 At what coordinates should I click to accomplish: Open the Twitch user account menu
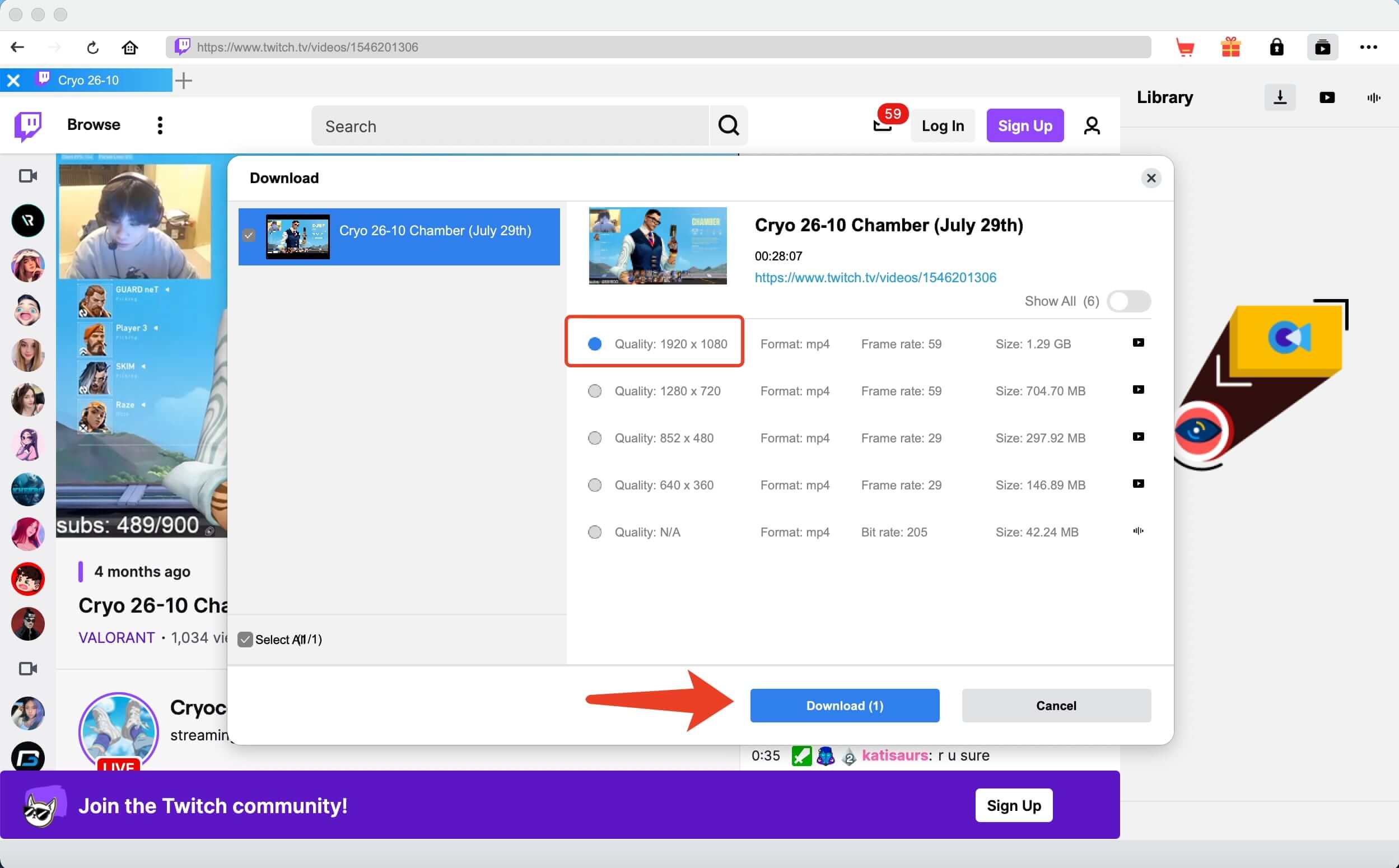1092,125
